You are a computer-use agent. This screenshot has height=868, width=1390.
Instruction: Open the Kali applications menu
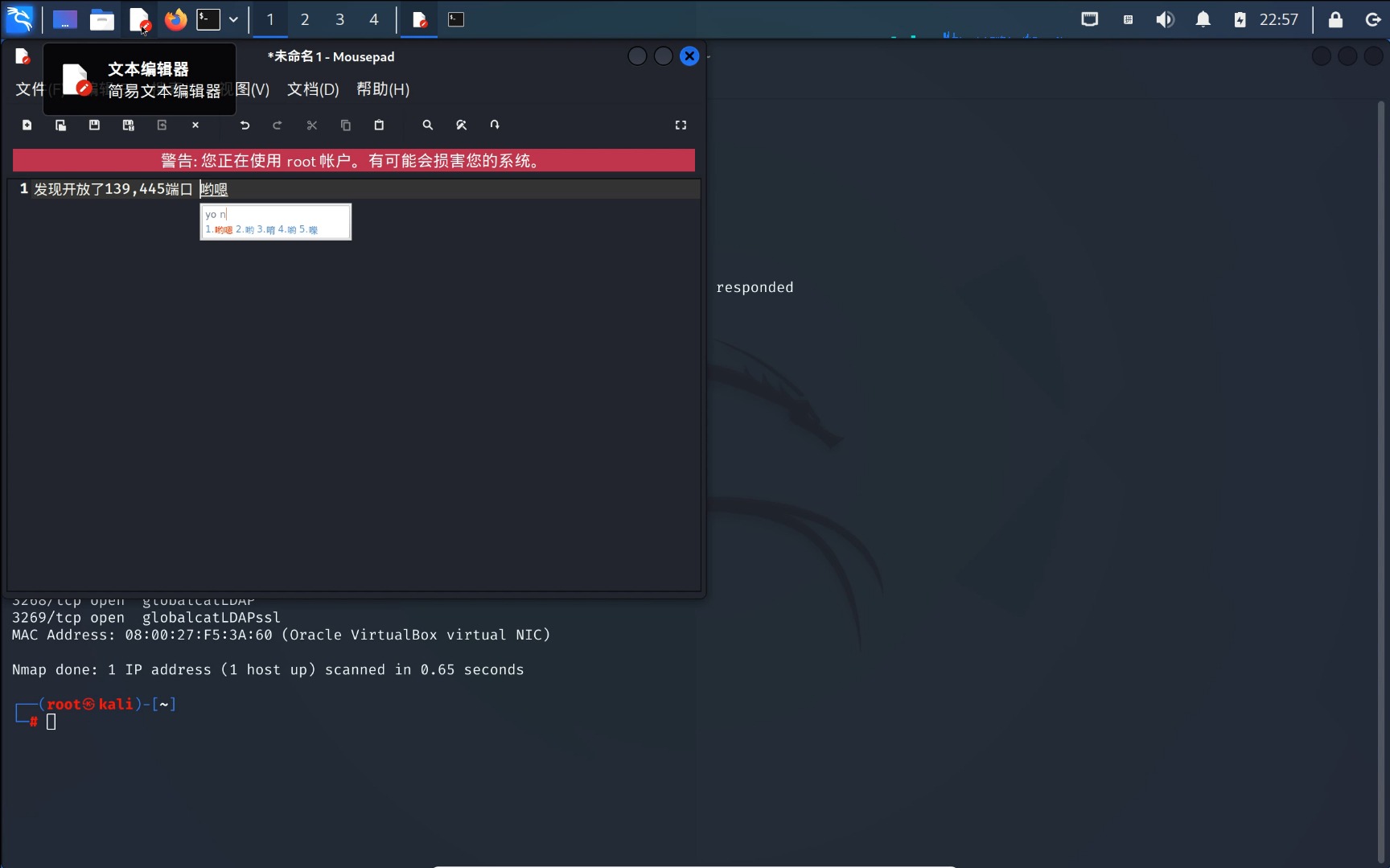pyautogui.click(x=19, y=19)
